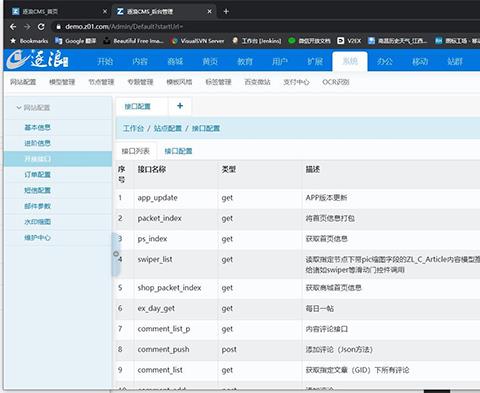Go to 网站配置 in the sub-navigation
This screenshot has width=480, height=393.
(23, 82)
